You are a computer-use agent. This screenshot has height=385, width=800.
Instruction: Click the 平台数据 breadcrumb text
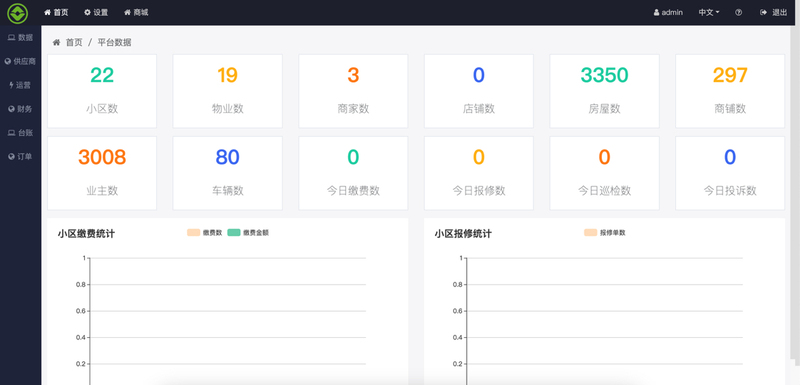(114, 42)
